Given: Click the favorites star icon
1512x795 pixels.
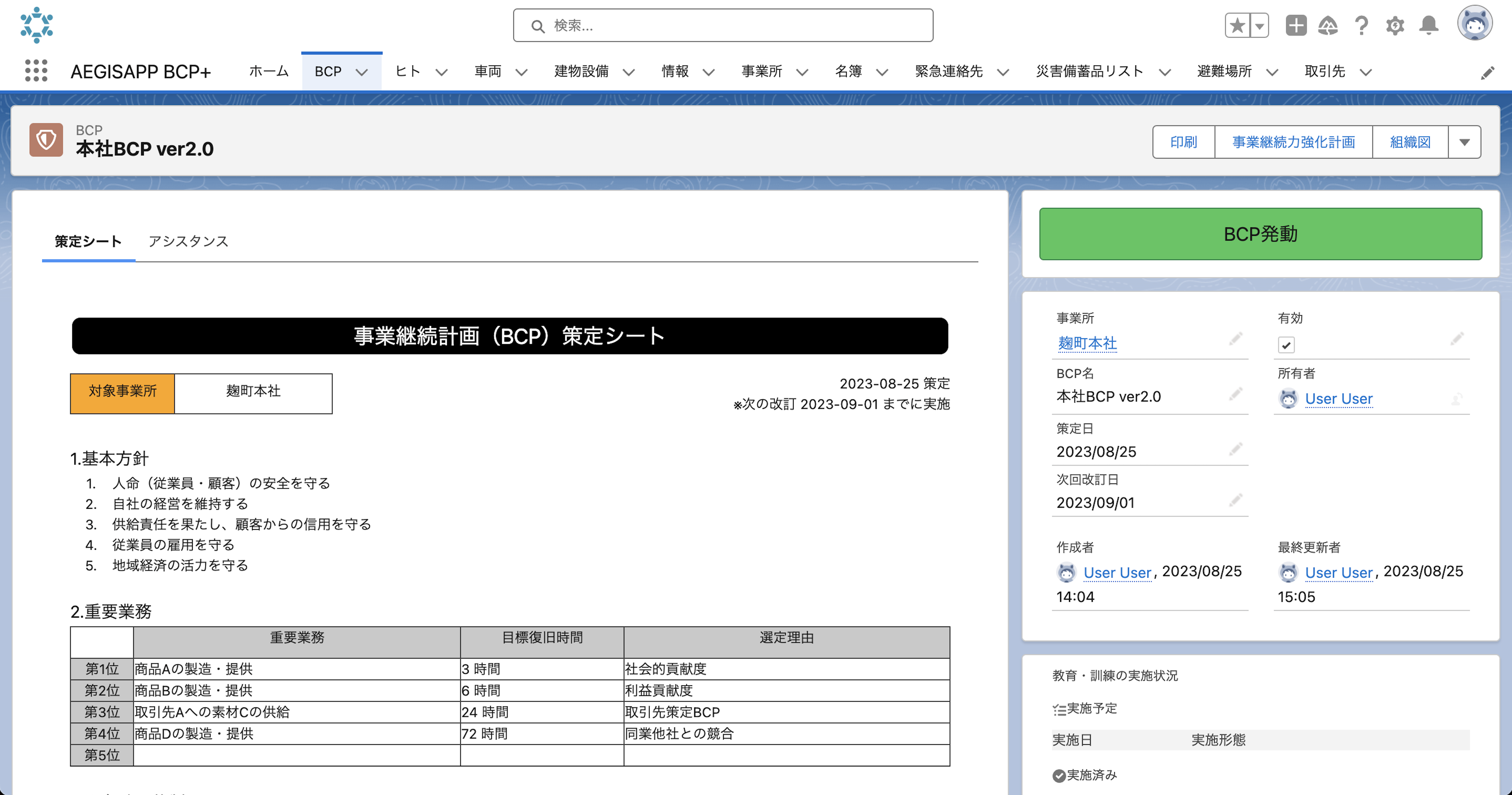Looking at the screenshot, I should point(1237,25).
